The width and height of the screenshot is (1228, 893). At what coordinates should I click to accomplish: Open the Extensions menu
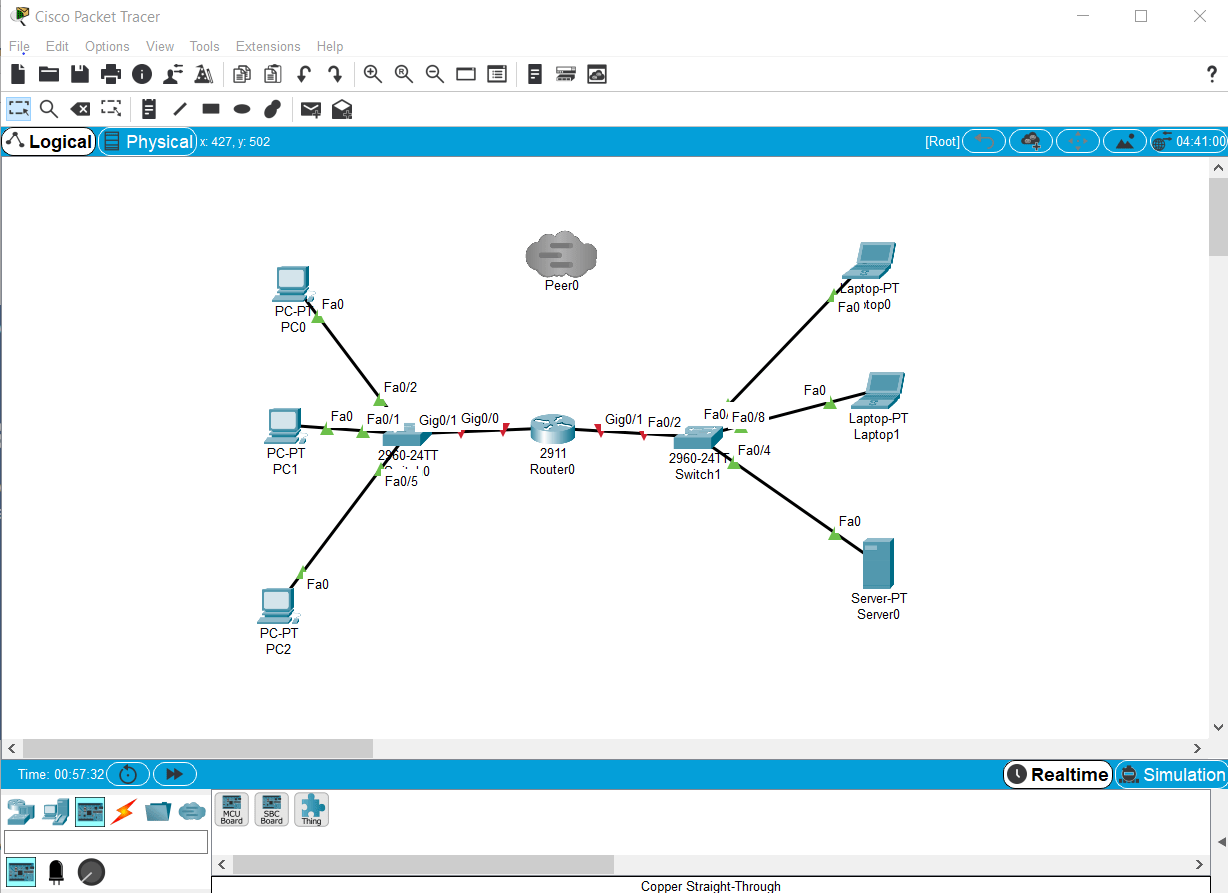(268, 46)
